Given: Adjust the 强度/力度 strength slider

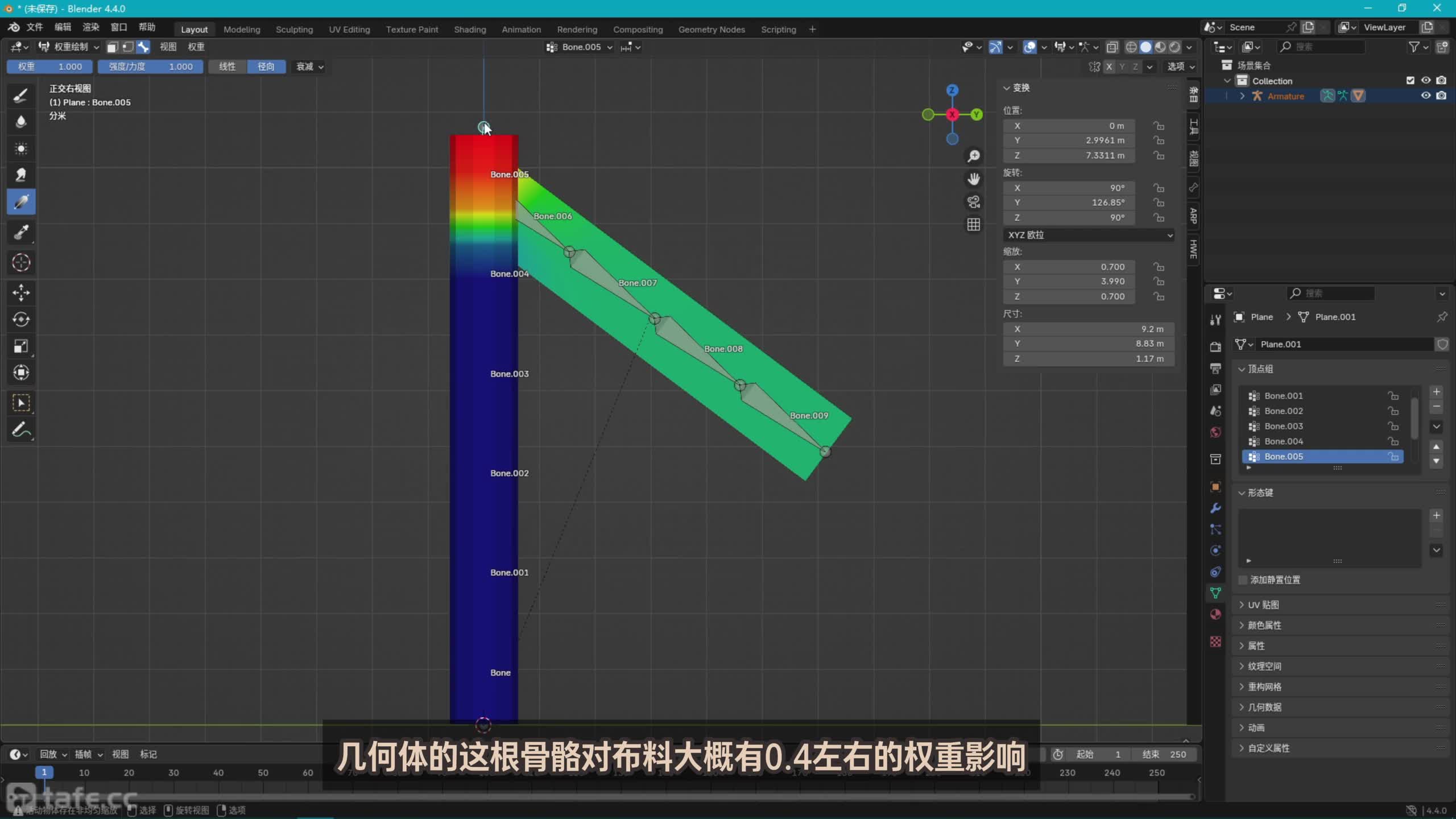Looking at the screenshot, I should (150, 67).
